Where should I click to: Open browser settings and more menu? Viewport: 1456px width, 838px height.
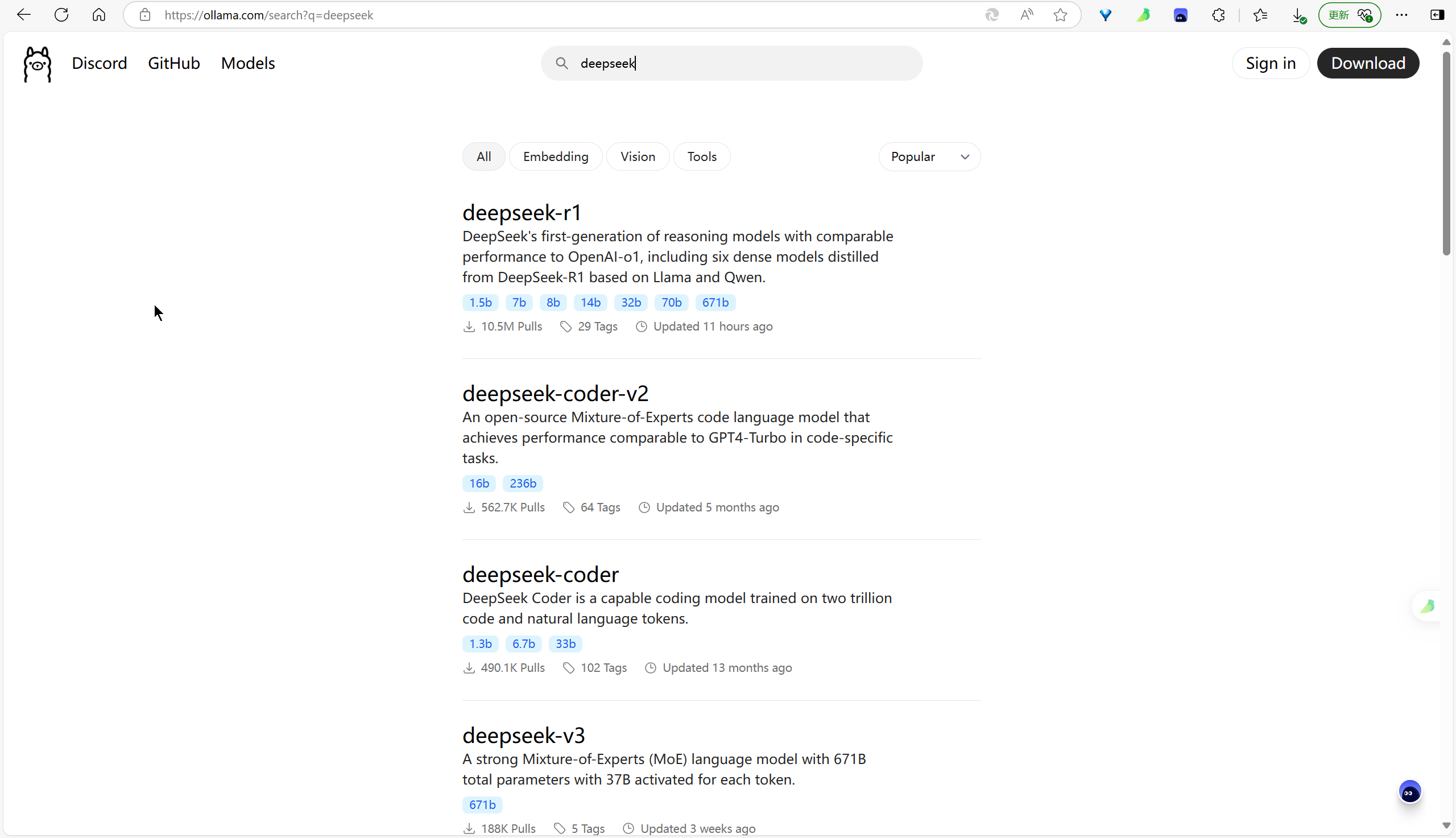(1401, 15)
